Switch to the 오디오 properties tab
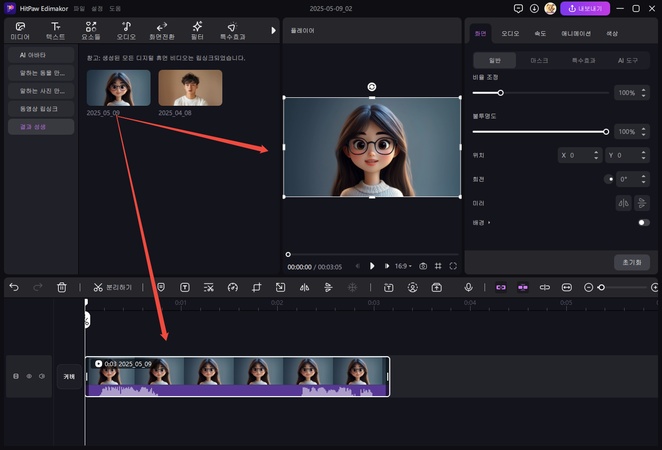The width and height of the screenshot is (662, 450). (x=510, y=33)
